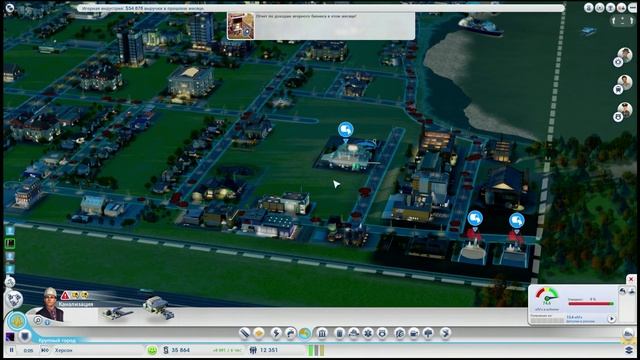Click the blue info icon beside advisor

tap(47, 322)
